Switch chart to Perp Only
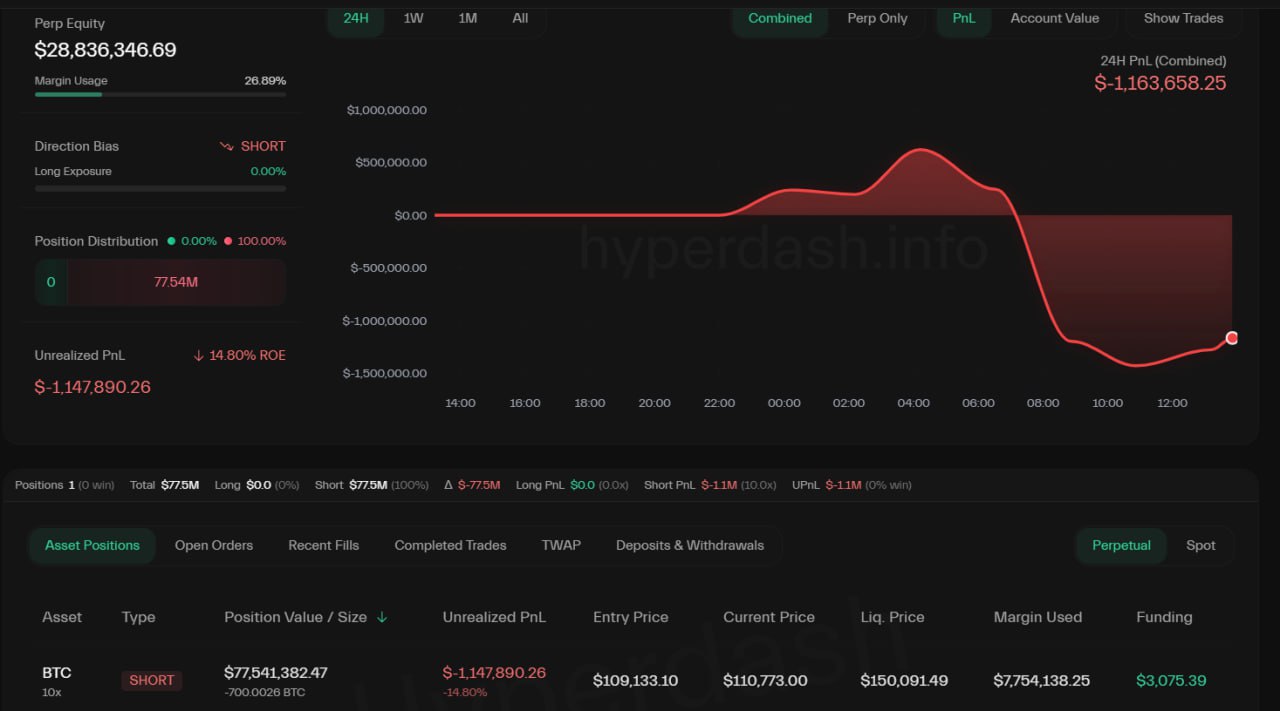1280x711 pixels. (x=877, y=18)
